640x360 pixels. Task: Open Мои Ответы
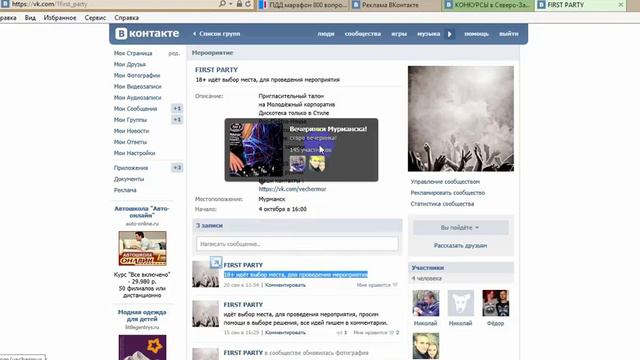(130, 142)
